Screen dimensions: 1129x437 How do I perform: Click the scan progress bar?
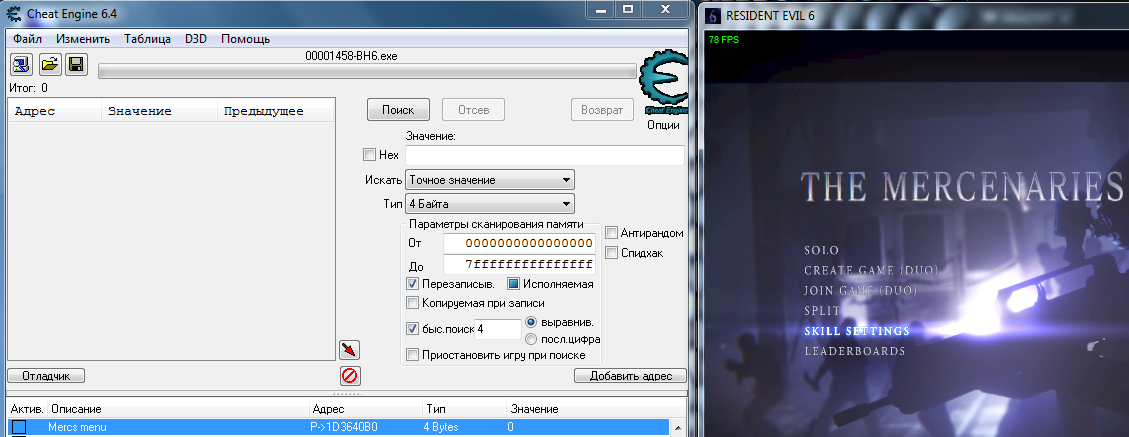coord(366,71)
